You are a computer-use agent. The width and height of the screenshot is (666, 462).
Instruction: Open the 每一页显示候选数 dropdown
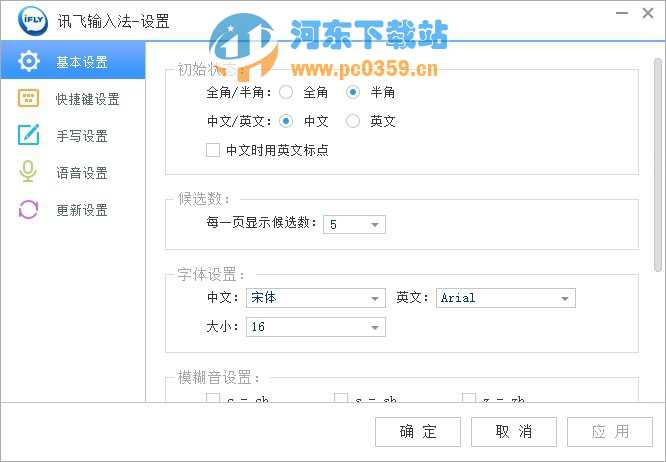pyautogui.click(x=354, y=224)
